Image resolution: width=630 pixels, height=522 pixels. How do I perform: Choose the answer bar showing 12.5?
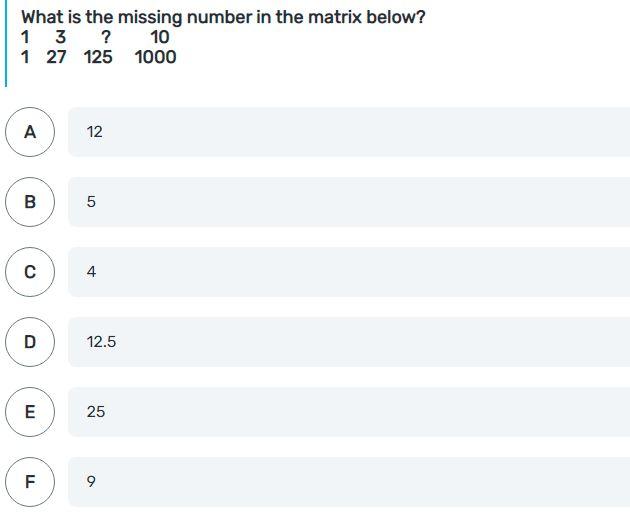pos(349,342)
